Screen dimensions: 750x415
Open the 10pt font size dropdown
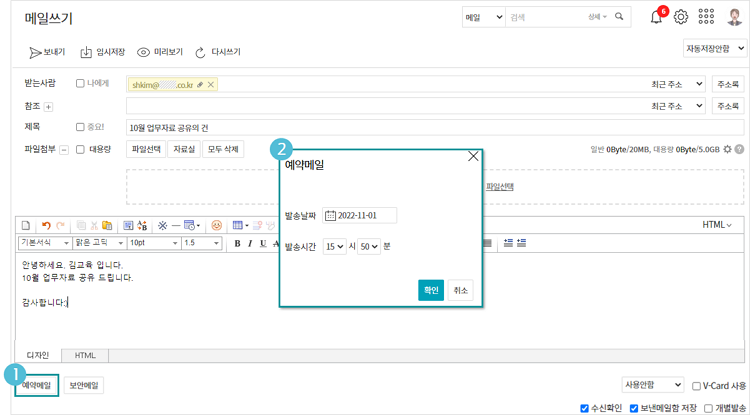coord(154,243)
